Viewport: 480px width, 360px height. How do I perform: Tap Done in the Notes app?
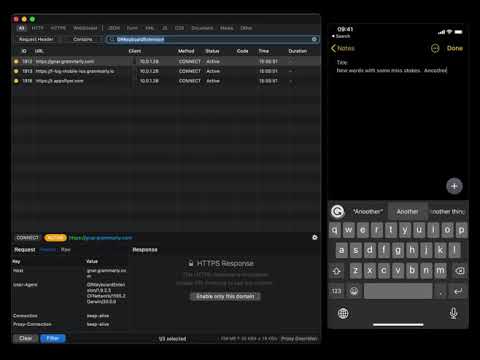tap(455, 48)
